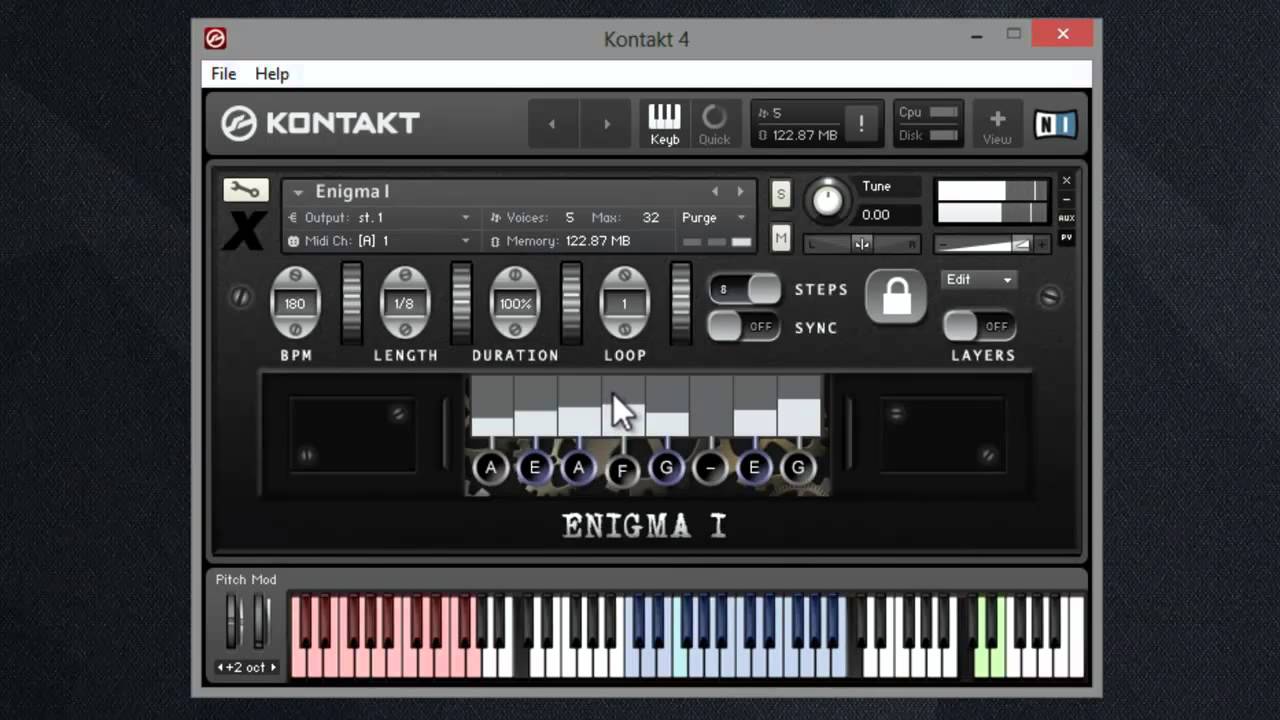Screen dimensions: 1280x720
Task: Click the padlock lock button
Action: point(896,296)
